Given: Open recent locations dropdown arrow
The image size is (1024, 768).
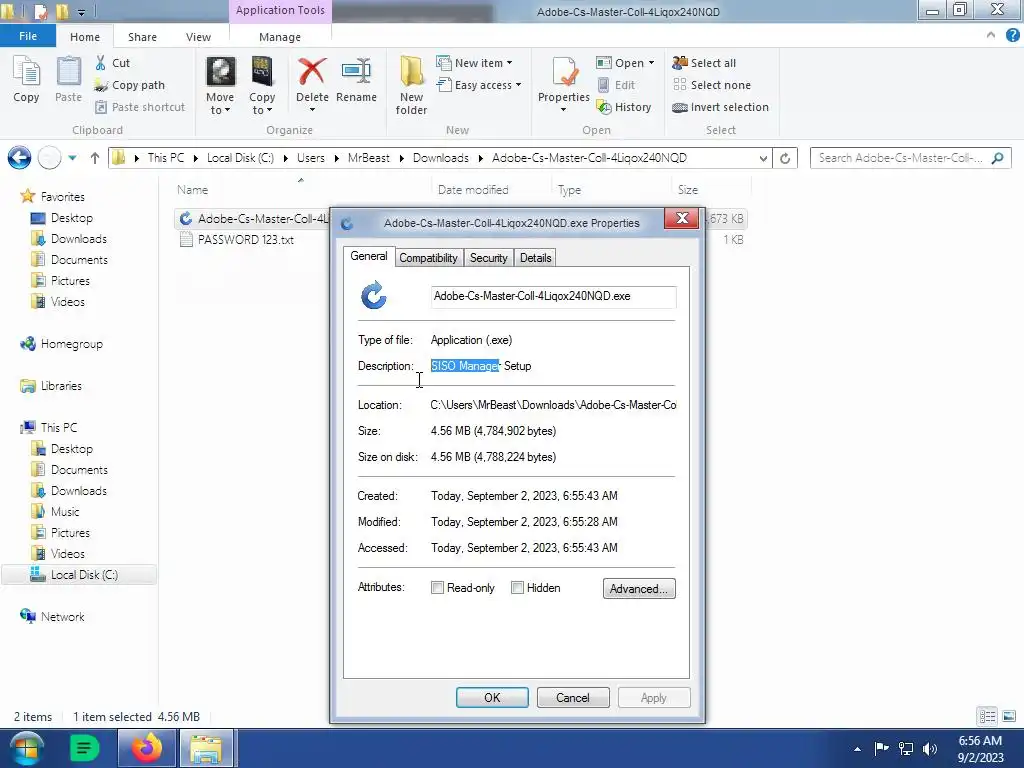Looking at the screenshot, I should pyautogui.click(x=72, y=158).
